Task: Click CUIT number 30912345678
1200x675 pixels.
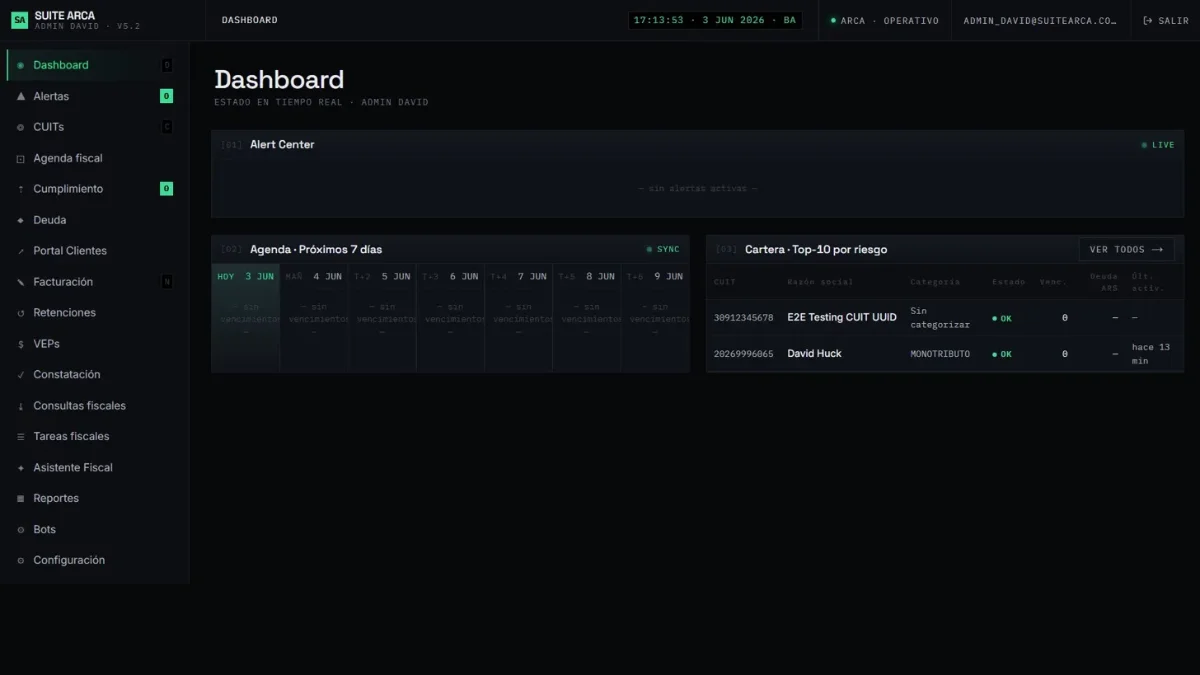Action: [743, 318]
